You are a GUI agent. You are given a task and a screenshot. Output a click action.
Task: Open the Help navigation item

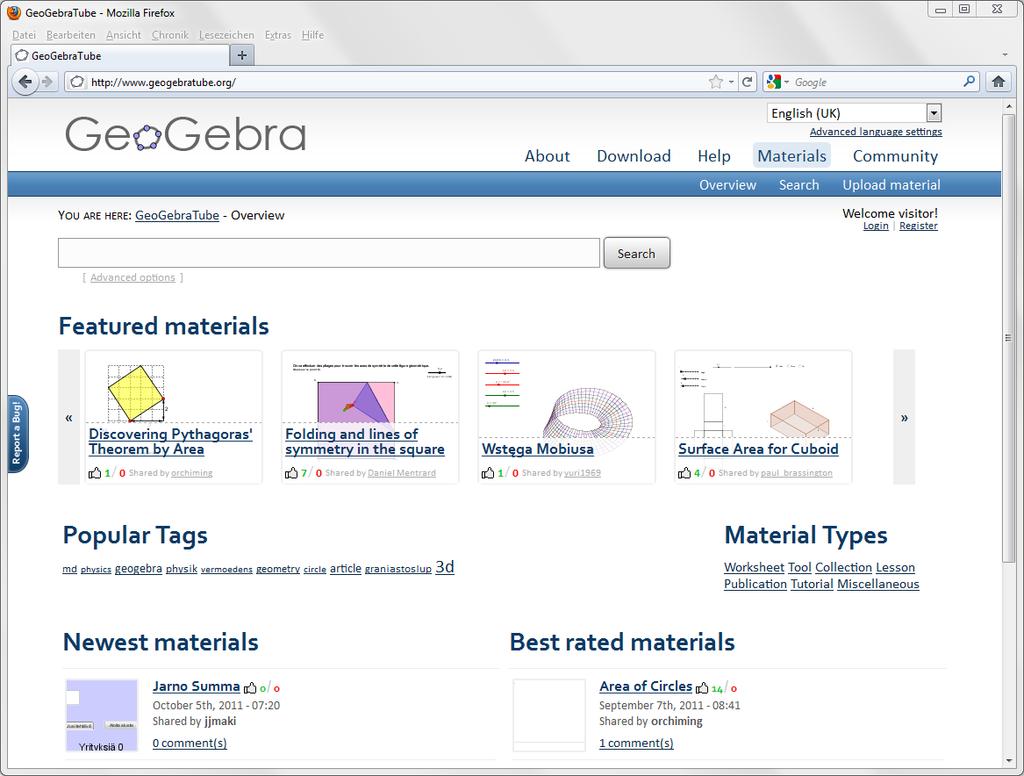click(714, 156)
